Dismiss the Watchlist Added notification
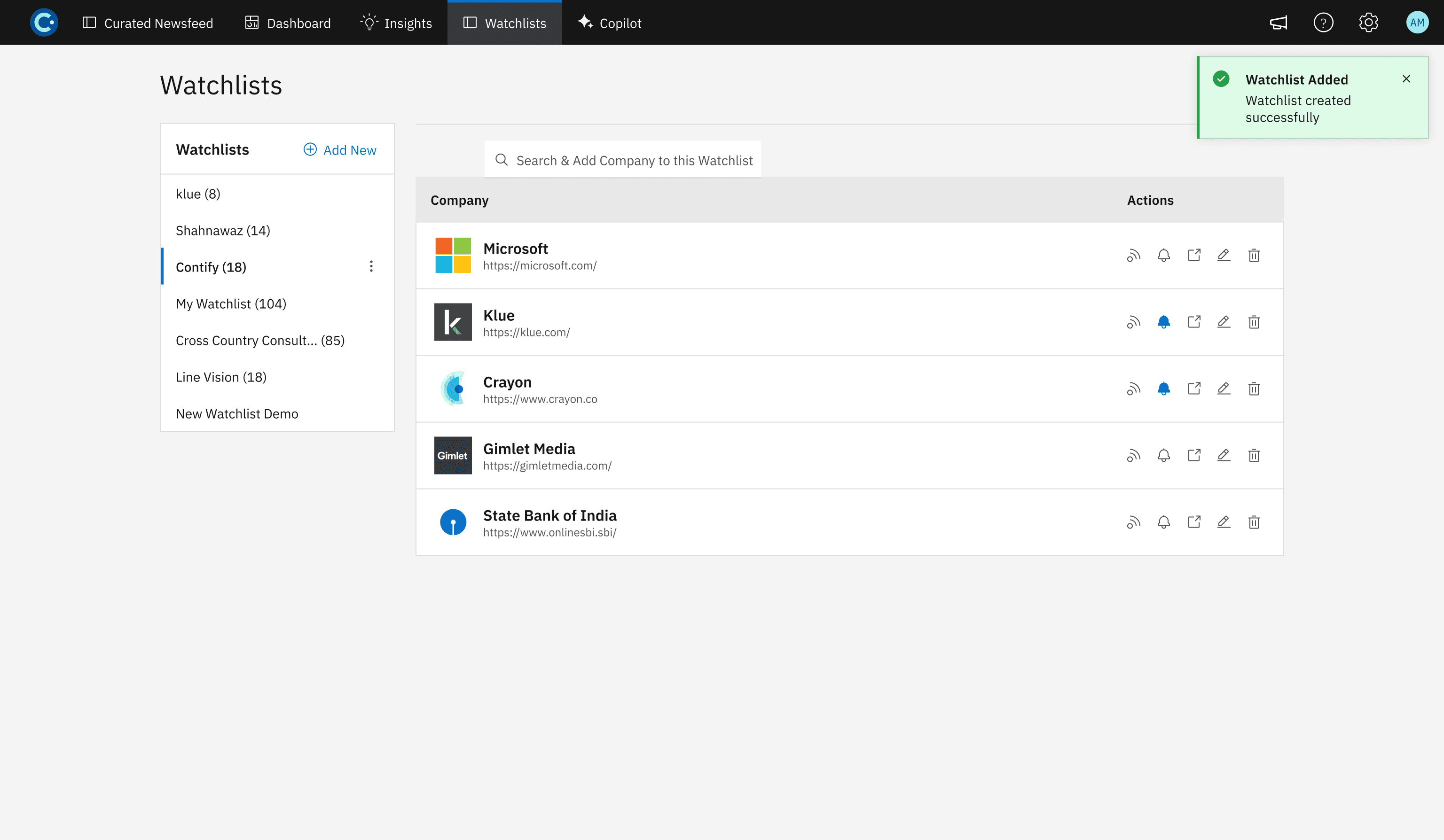The image size is (1444, 840). tap(1405, 79)
